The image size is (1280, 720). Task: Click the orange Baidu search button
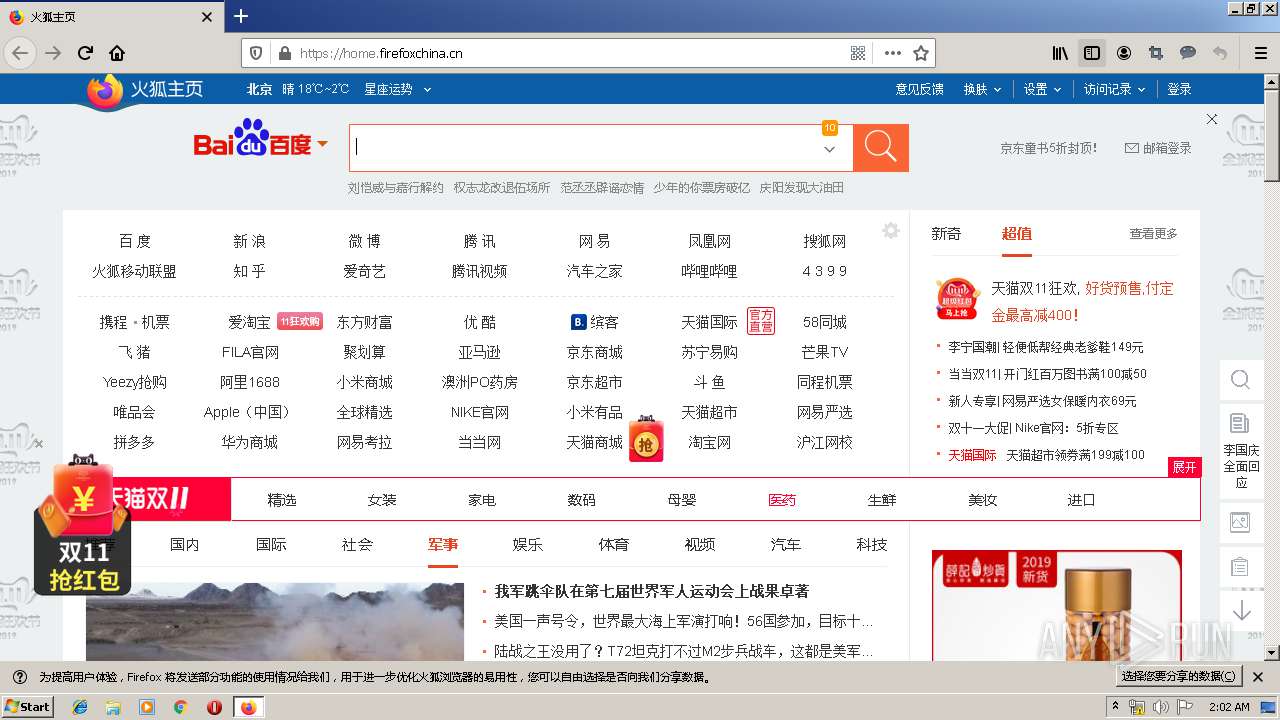(881, 148)
